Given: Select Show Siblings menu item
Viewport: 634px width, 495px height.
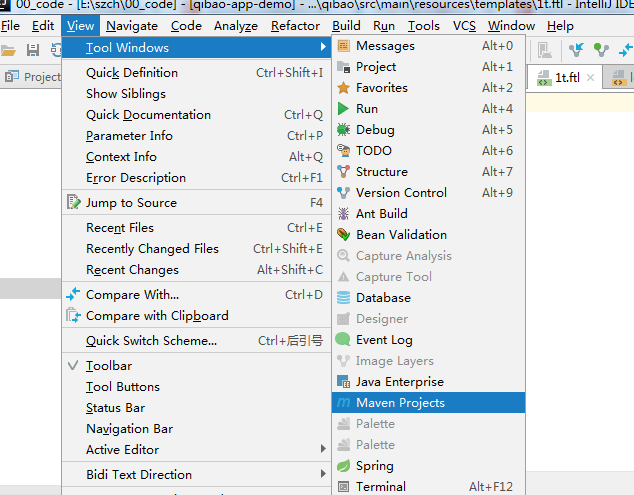Looking at the screenshot, I should (197, 94).
